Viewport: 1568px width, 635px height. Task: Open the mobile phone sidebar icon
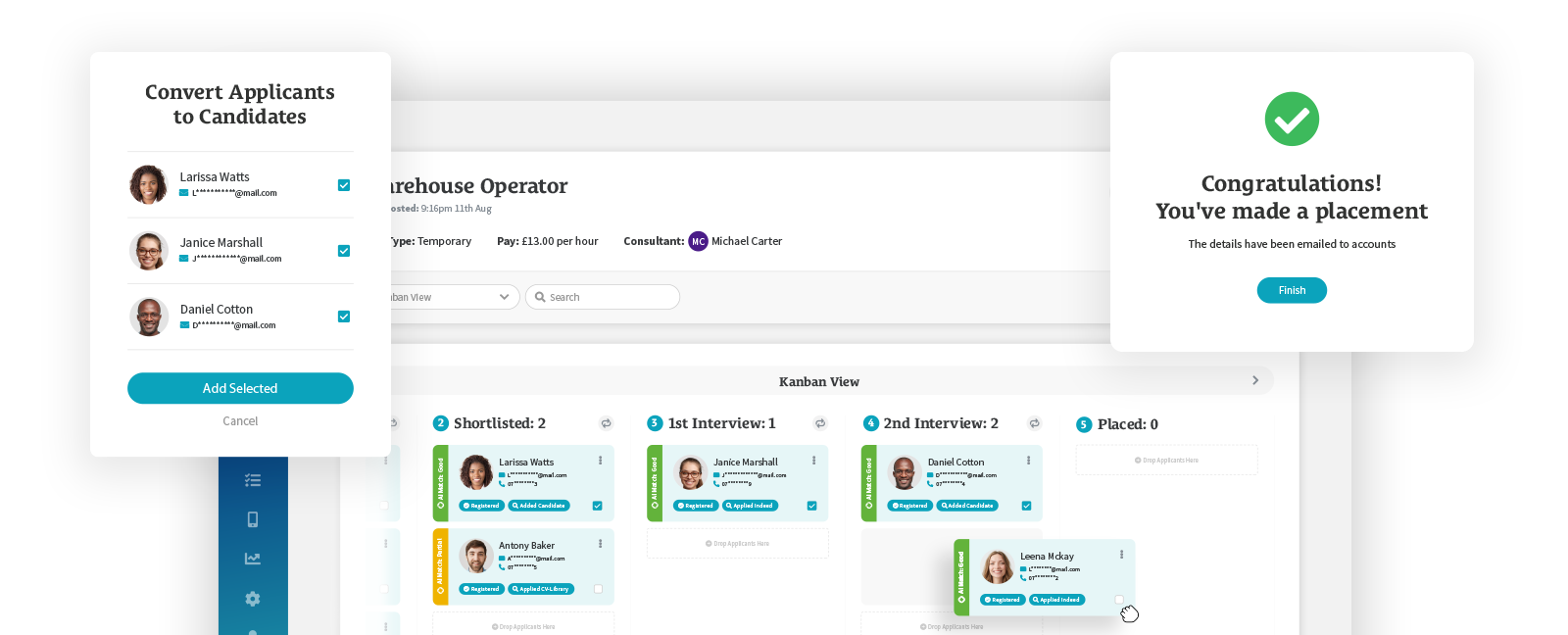coord(253,519)
